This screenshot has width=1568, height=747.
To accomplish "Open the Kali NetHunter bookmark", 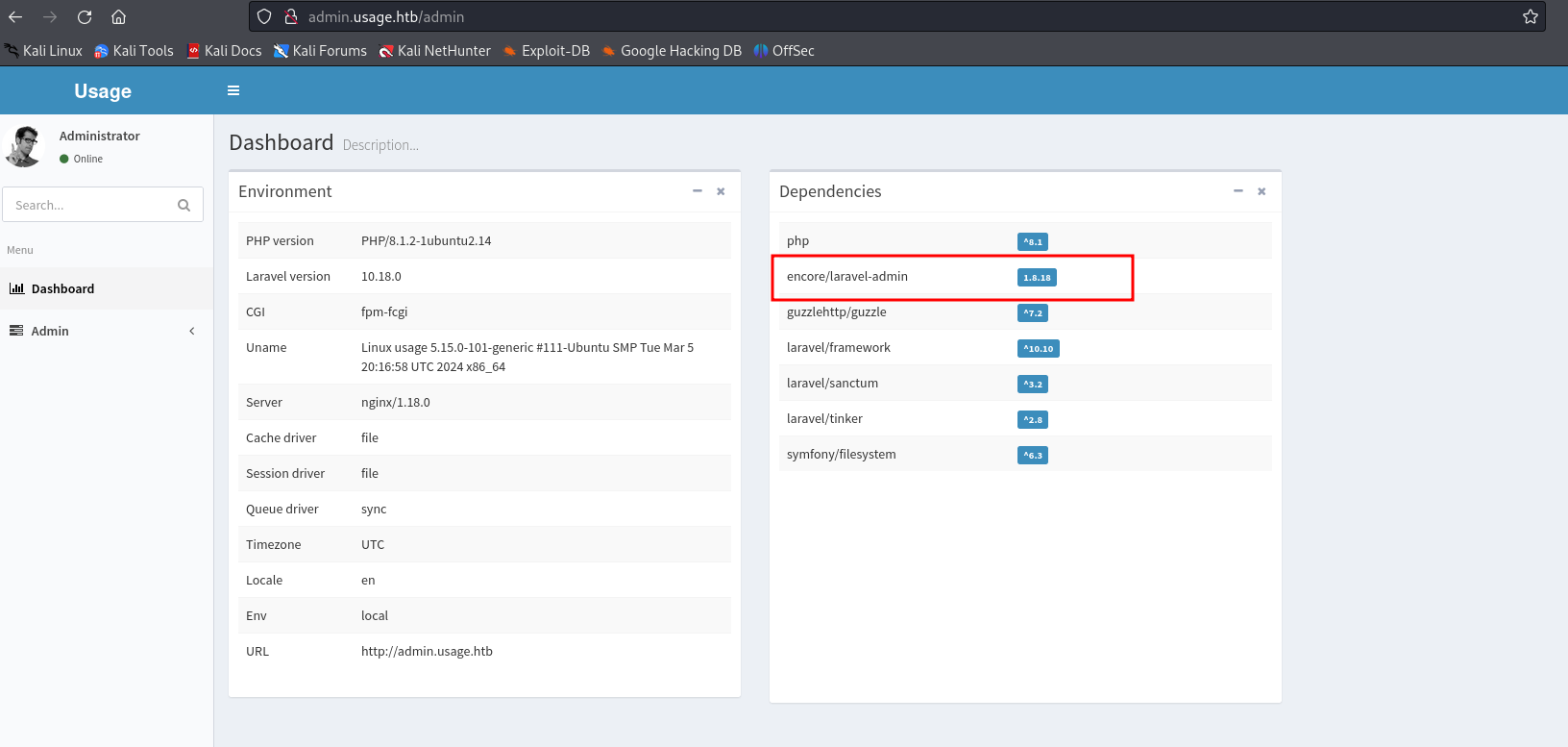I will (435, 51).
